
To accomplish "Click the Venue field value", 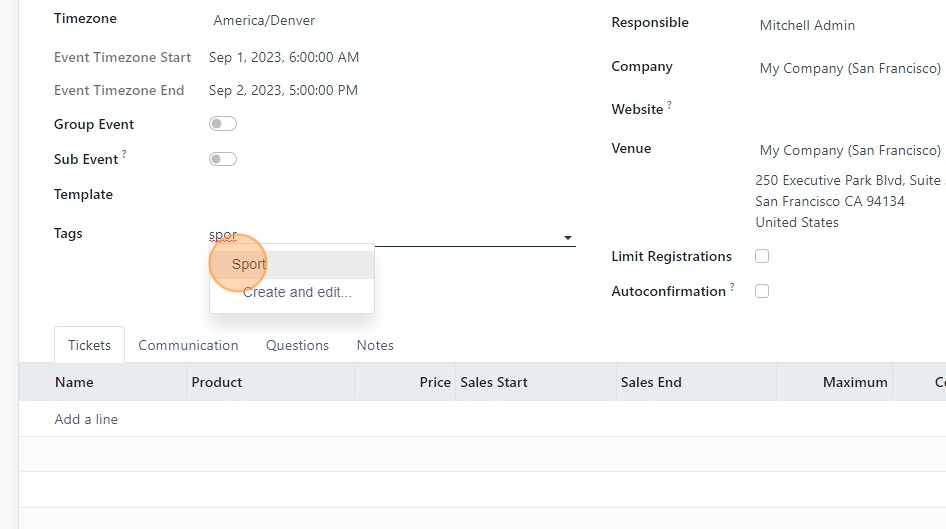I will (850, 150).
